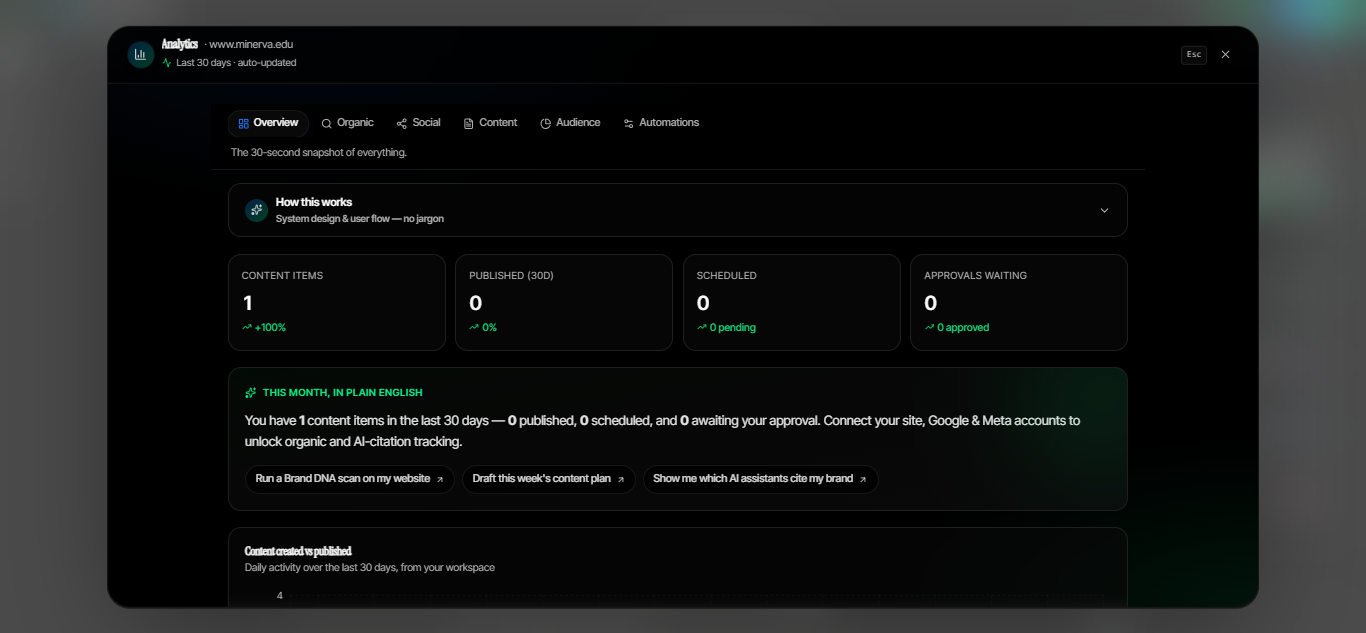
Task: Click the 0 pending label
Action: coord(733,327)
